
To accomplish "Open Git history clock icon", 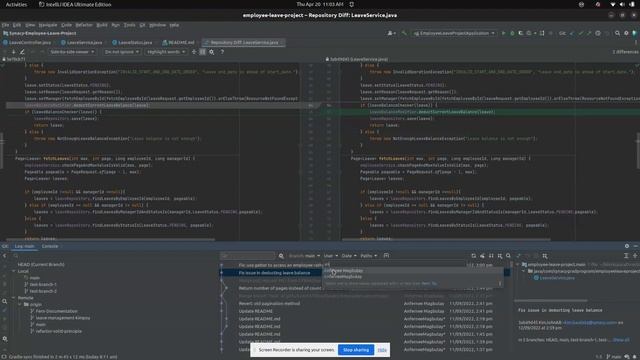I will [598, 33].
